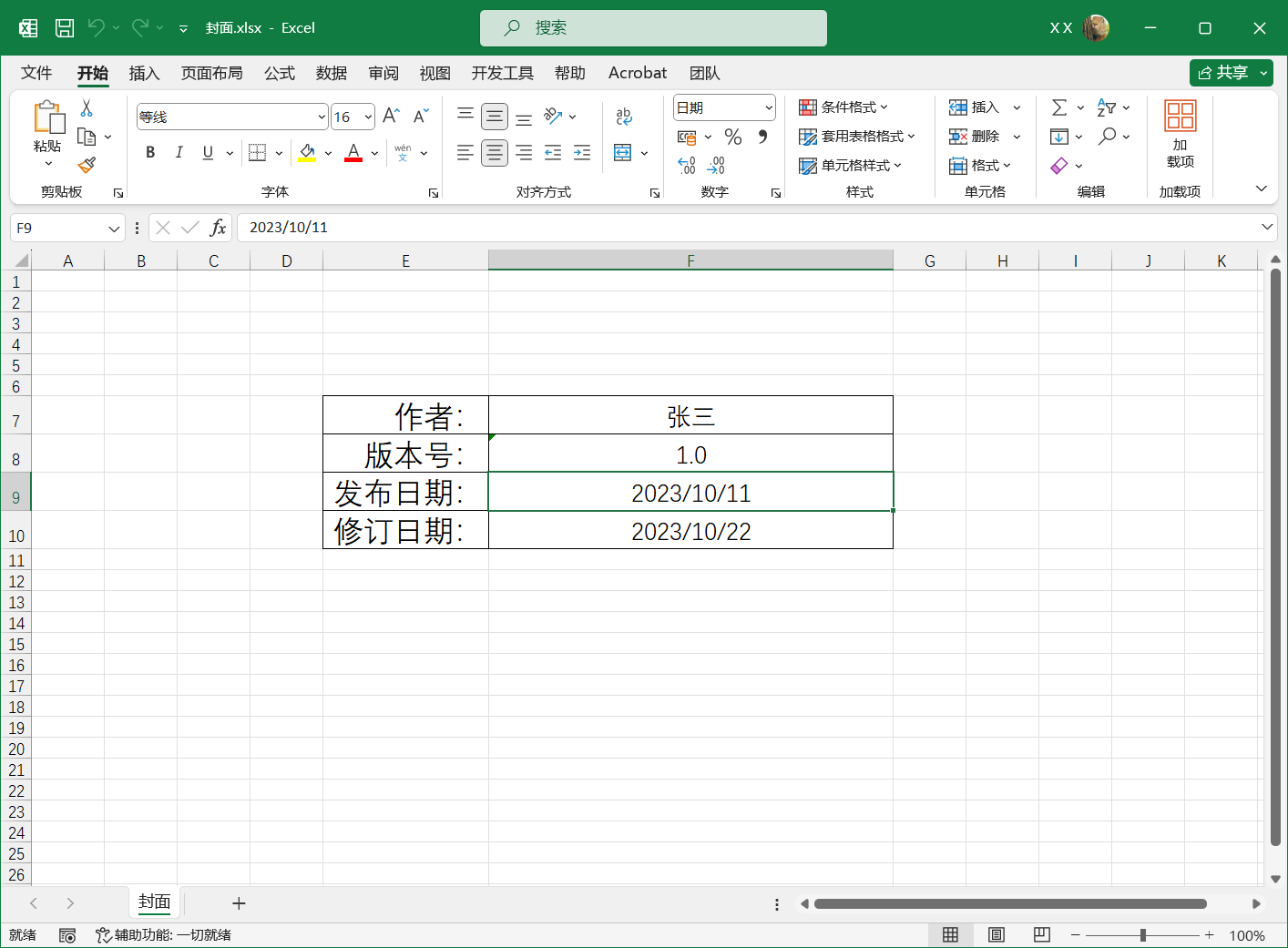Switch to the 插入 ribbon tab
The height and width of the screenshot is (948, 1288).
144,73
